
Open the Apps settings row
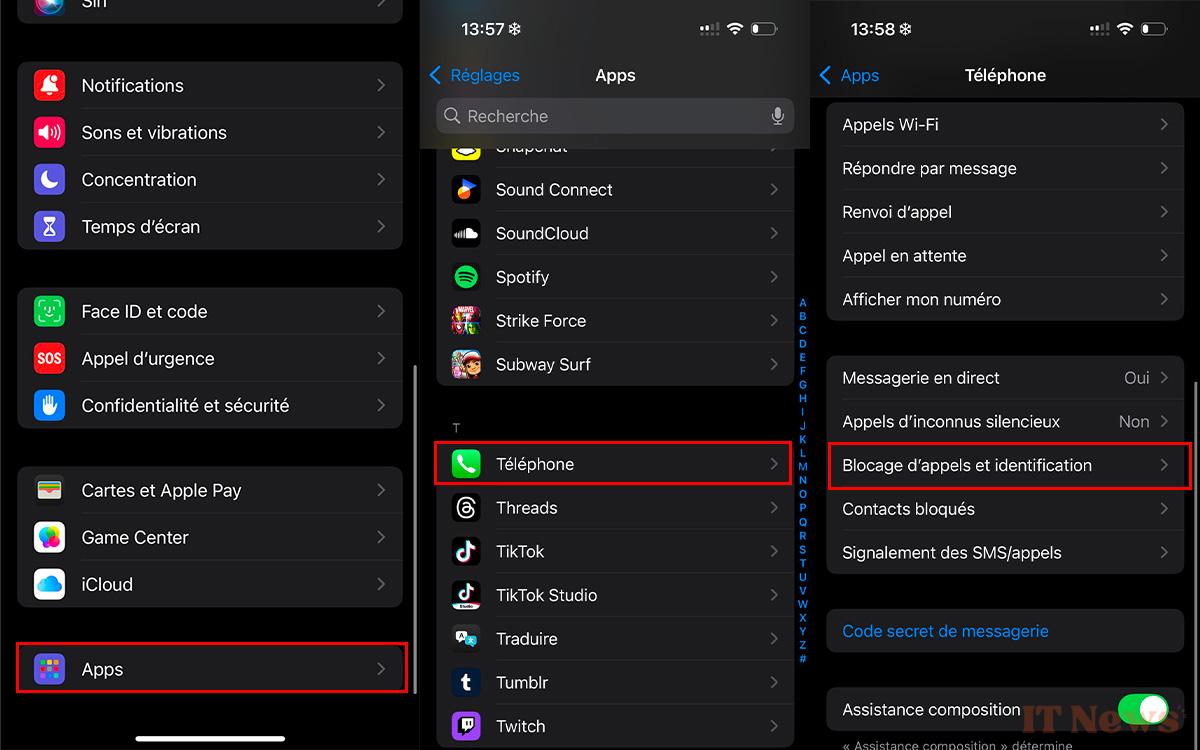(x=211, y=669)
